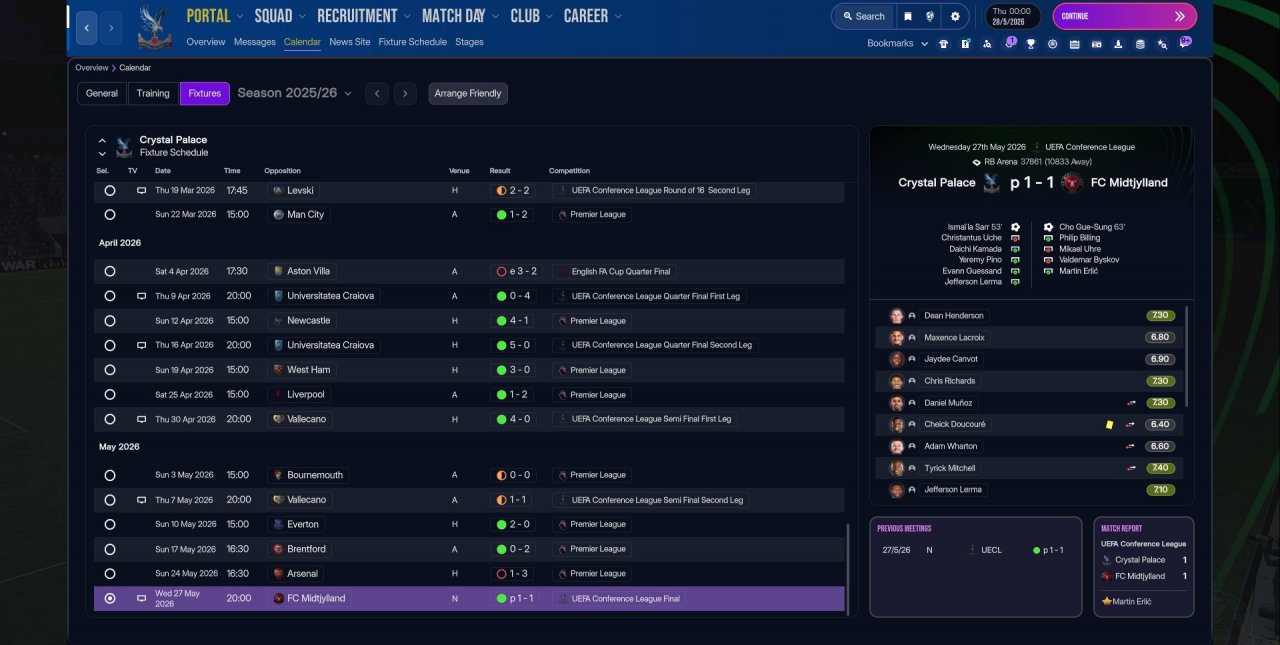
Task: Click the Search button
Action: (863, 16)
